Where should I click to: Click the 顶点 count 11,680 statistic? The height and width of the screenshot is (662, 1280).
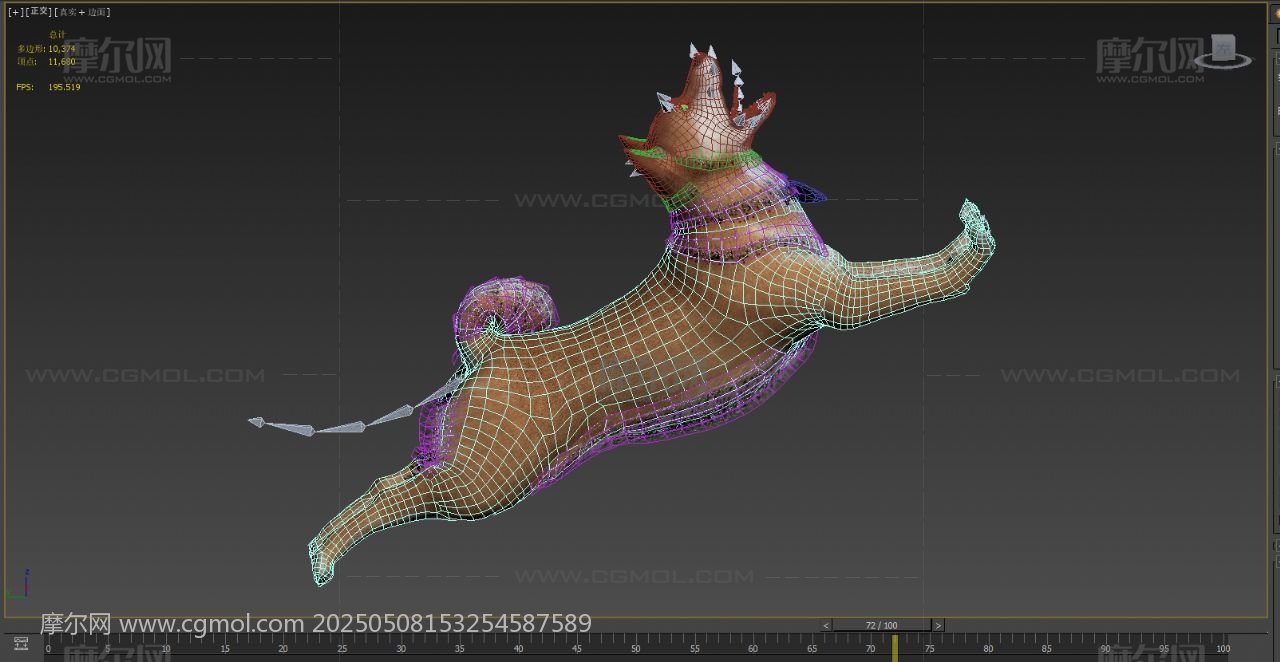62,61
